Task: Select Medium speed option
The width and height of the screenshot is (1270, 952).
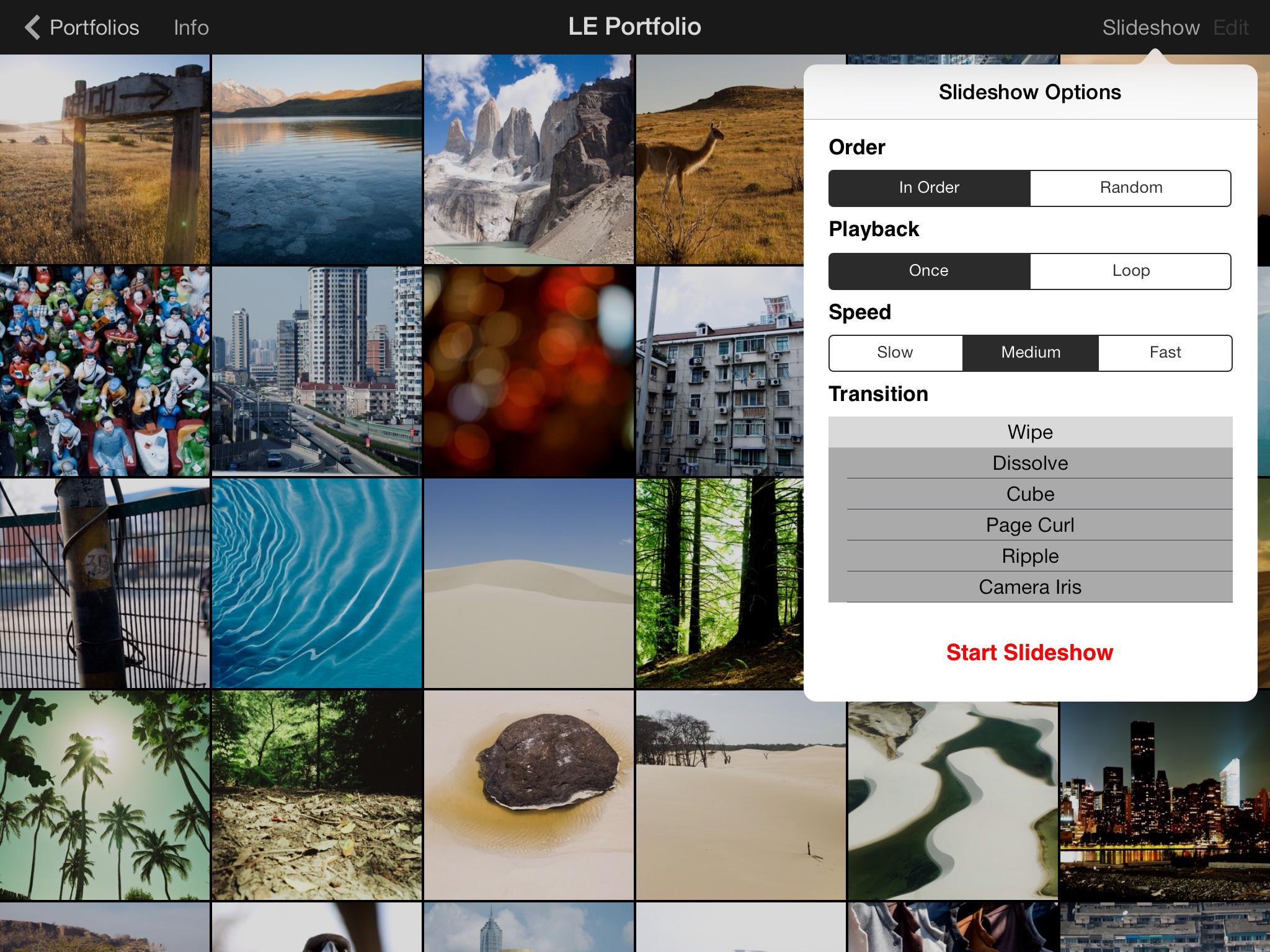Action: coord(1029,351)
